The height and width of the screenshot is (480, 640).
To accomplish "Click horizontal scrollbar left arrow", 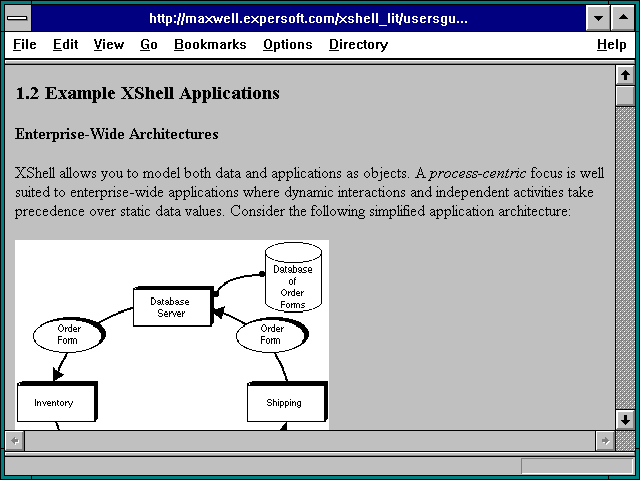I will coord(15,441).
